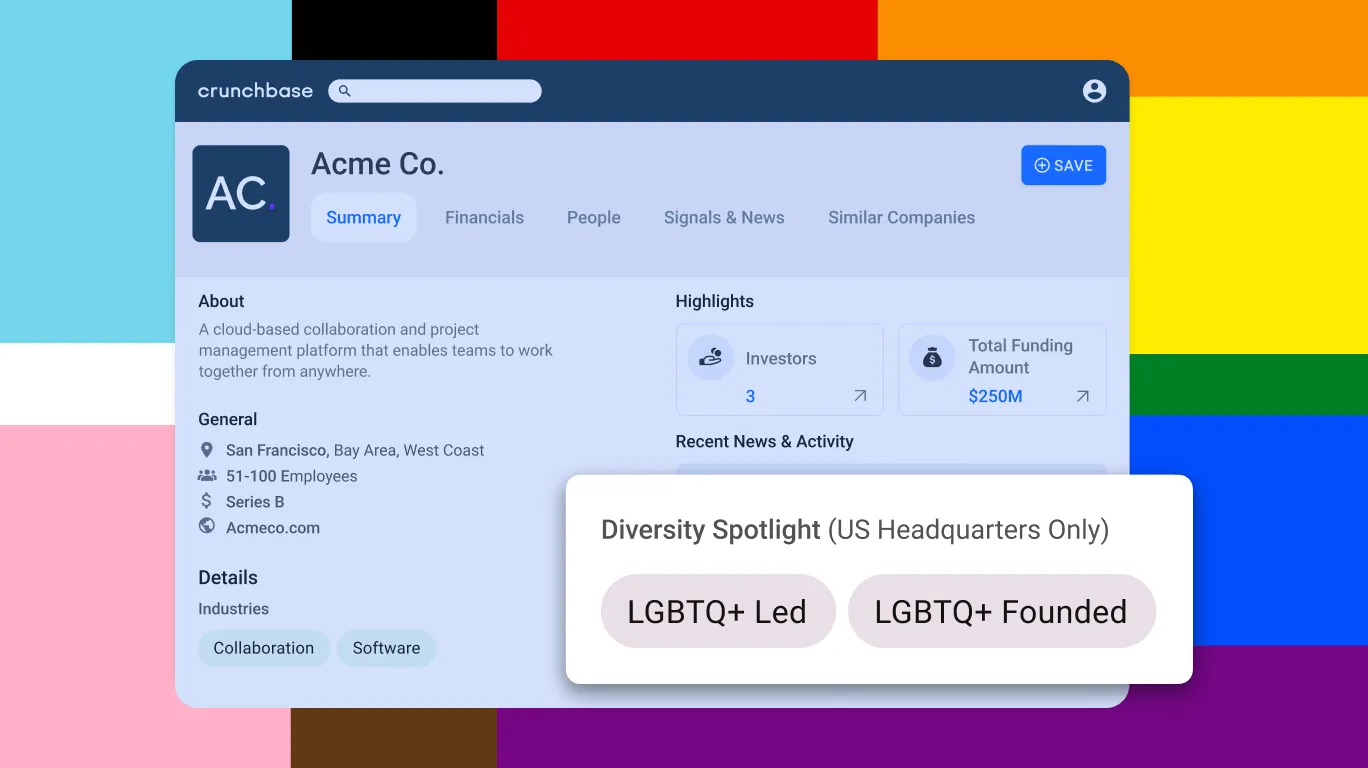Click the General section heading
The image size is (1368, 768).
[x=227, y=419]
